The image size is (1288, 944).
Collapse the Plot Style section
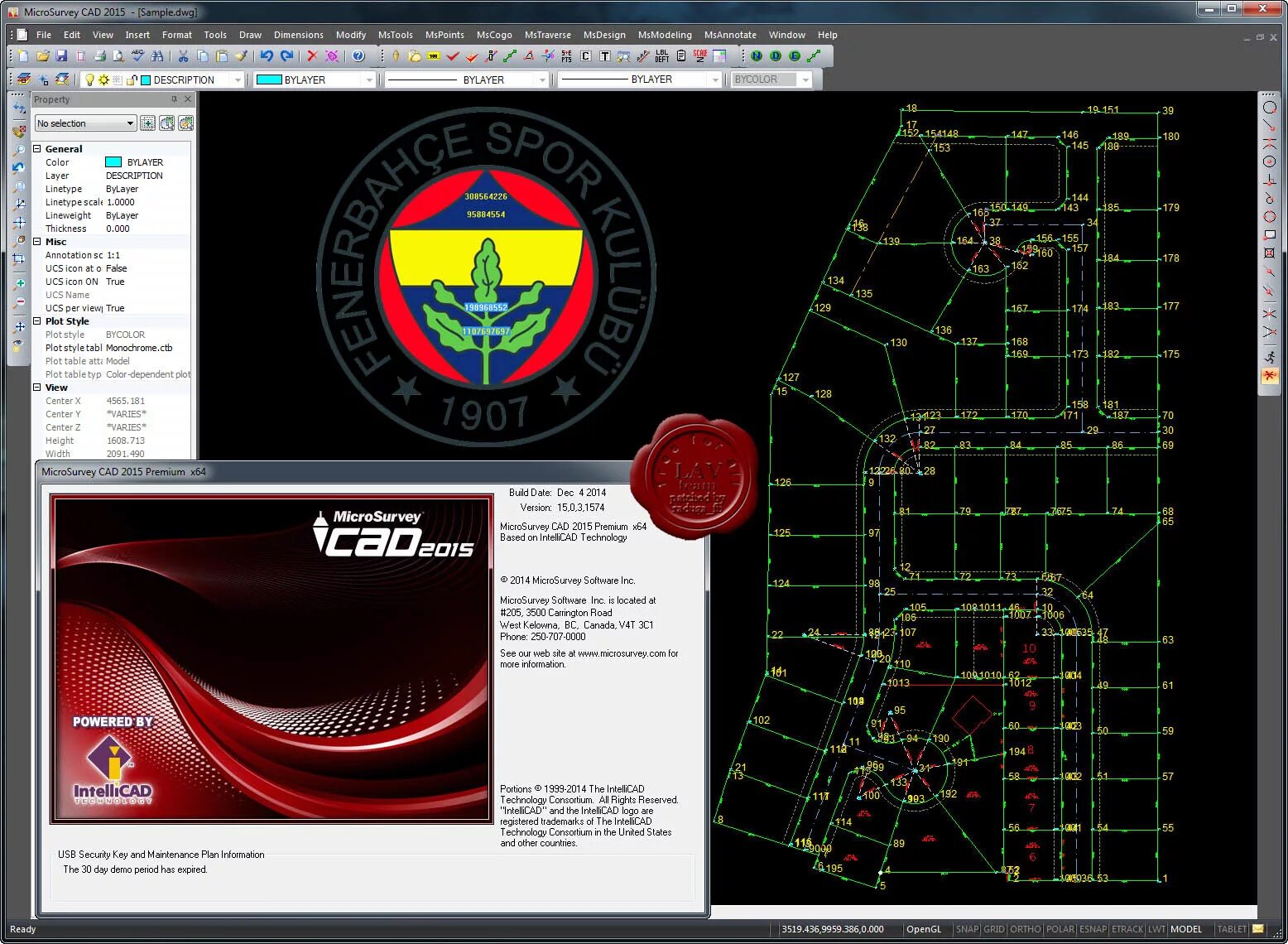click(36, 321)
